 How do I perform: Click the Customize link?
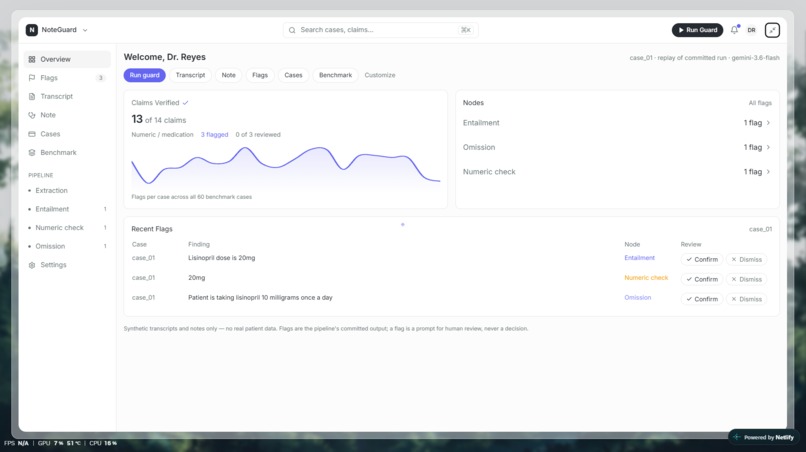[380, 75]
